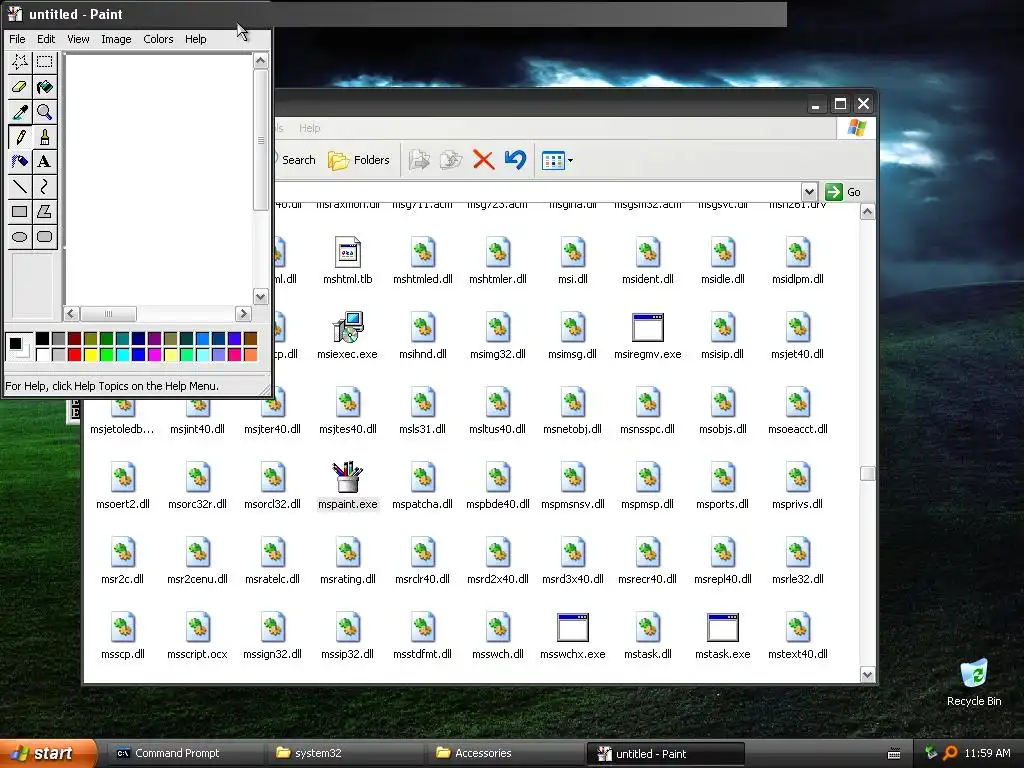Select the Line tool in Paint
Image resolution: width=1024 pixels, height=768 pixels.
[20, 187]
